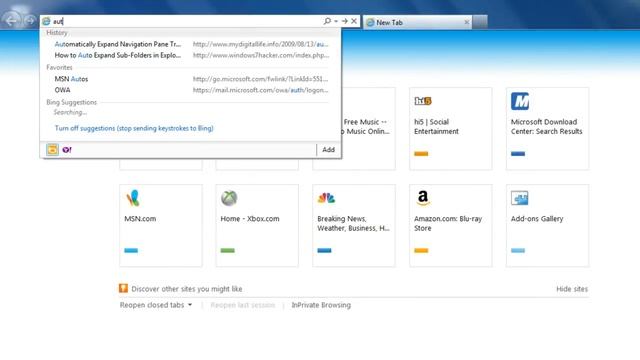This screenshot has width=640, height=360.
Task: Open history item How to Auto Expand Sub-Folders
Action: [118, 55]
